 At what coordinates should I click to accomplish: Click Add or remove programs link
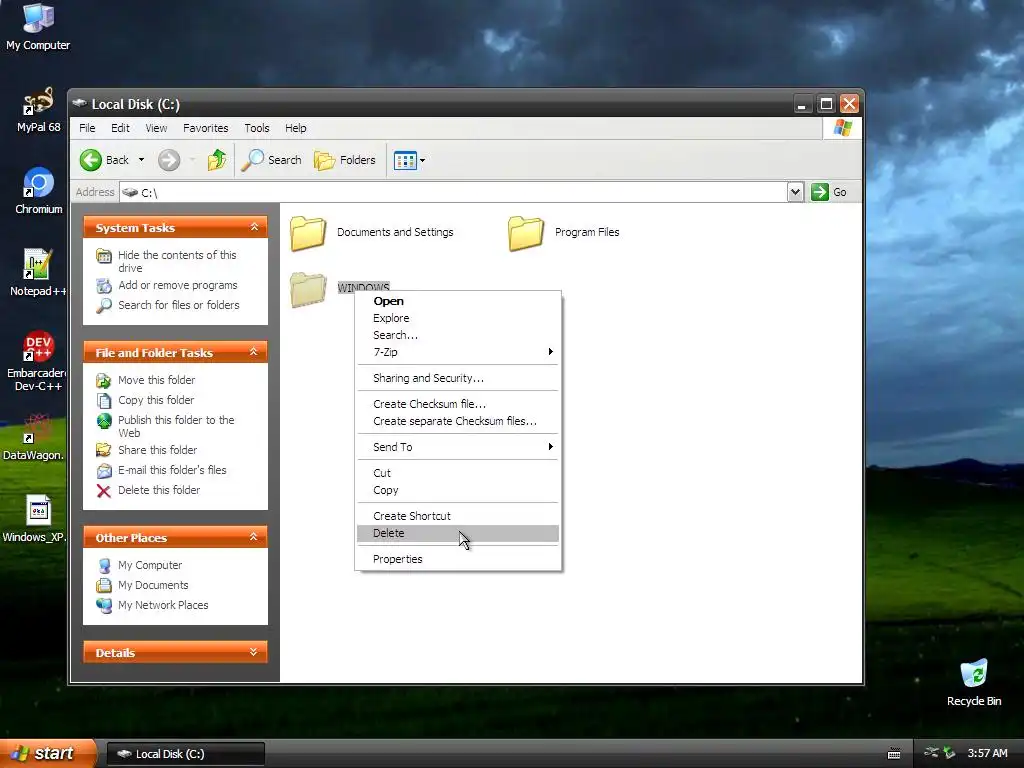pos(178,285)
